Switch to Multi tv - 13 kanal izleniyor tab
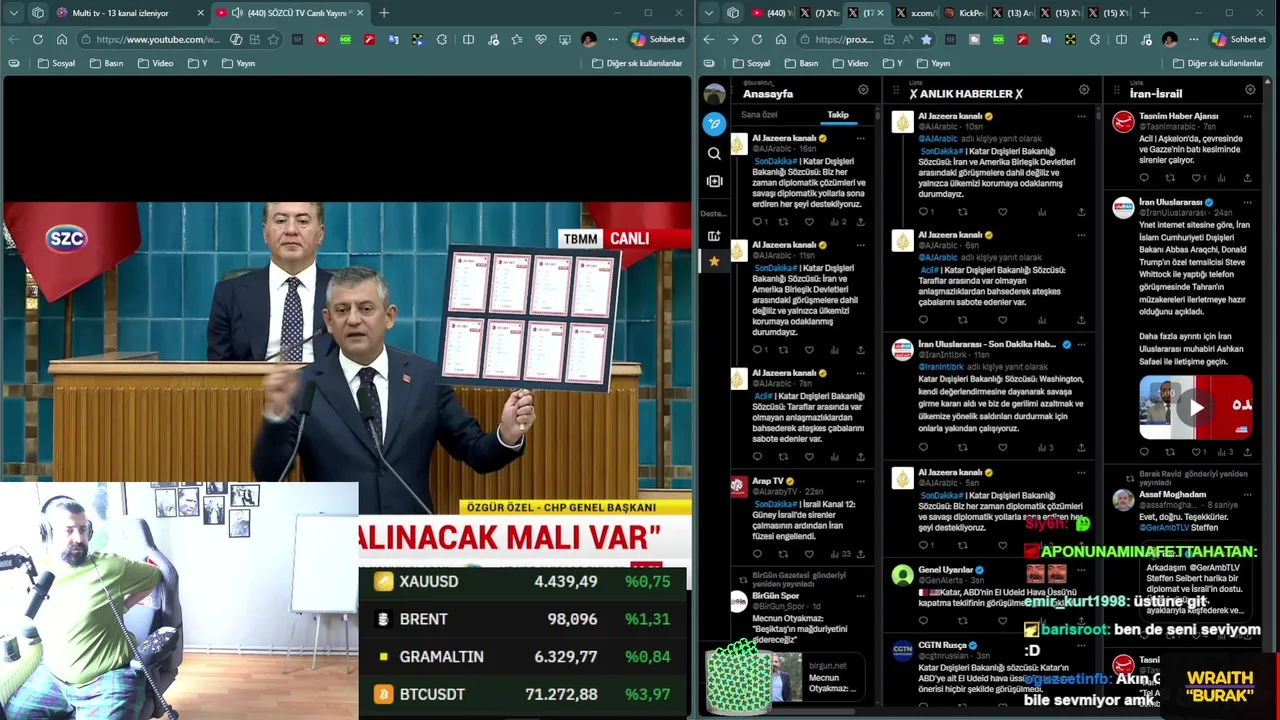 (120, 13)
